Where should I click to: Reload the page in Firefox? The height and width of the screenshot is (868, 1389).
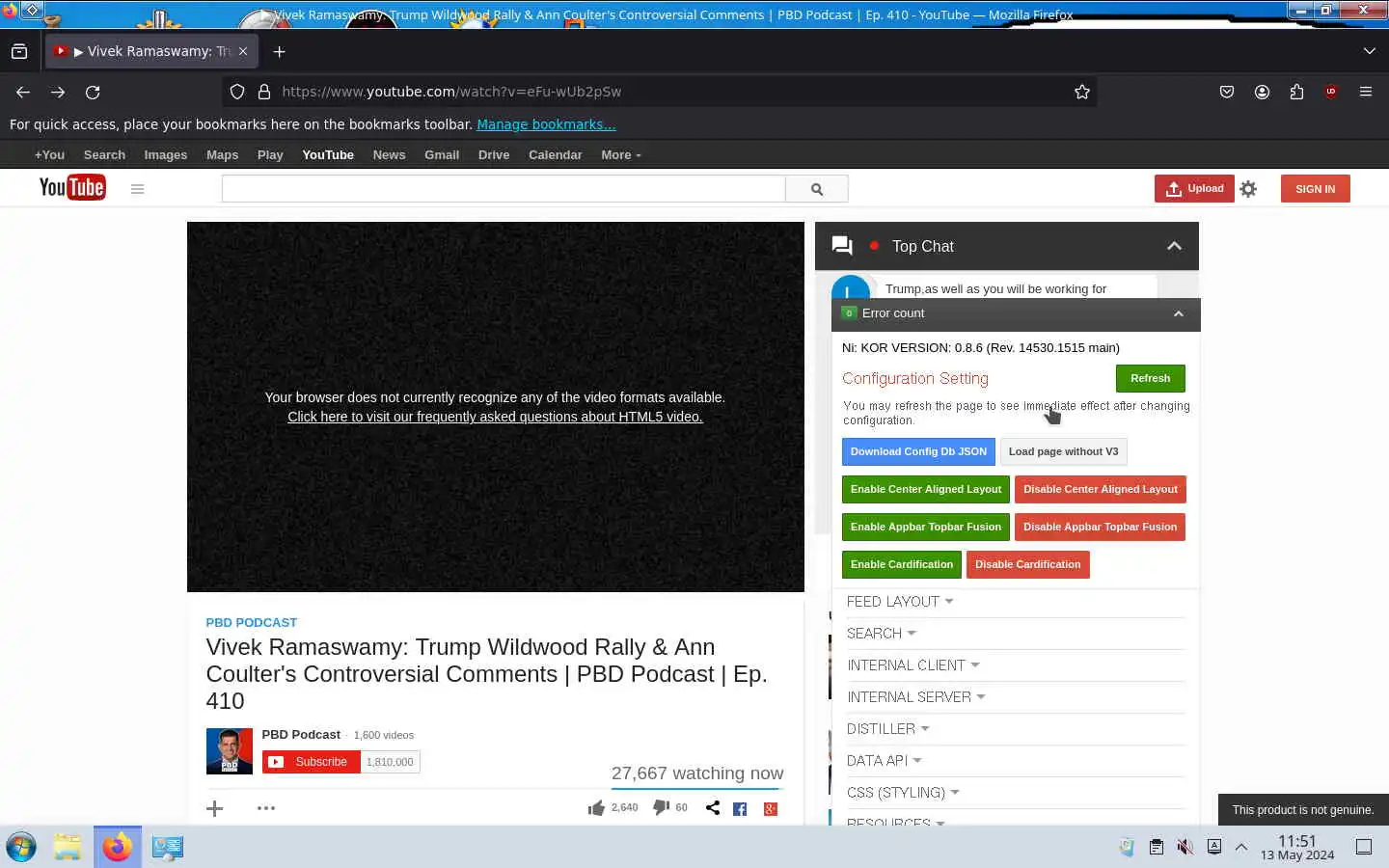(93, 92)
